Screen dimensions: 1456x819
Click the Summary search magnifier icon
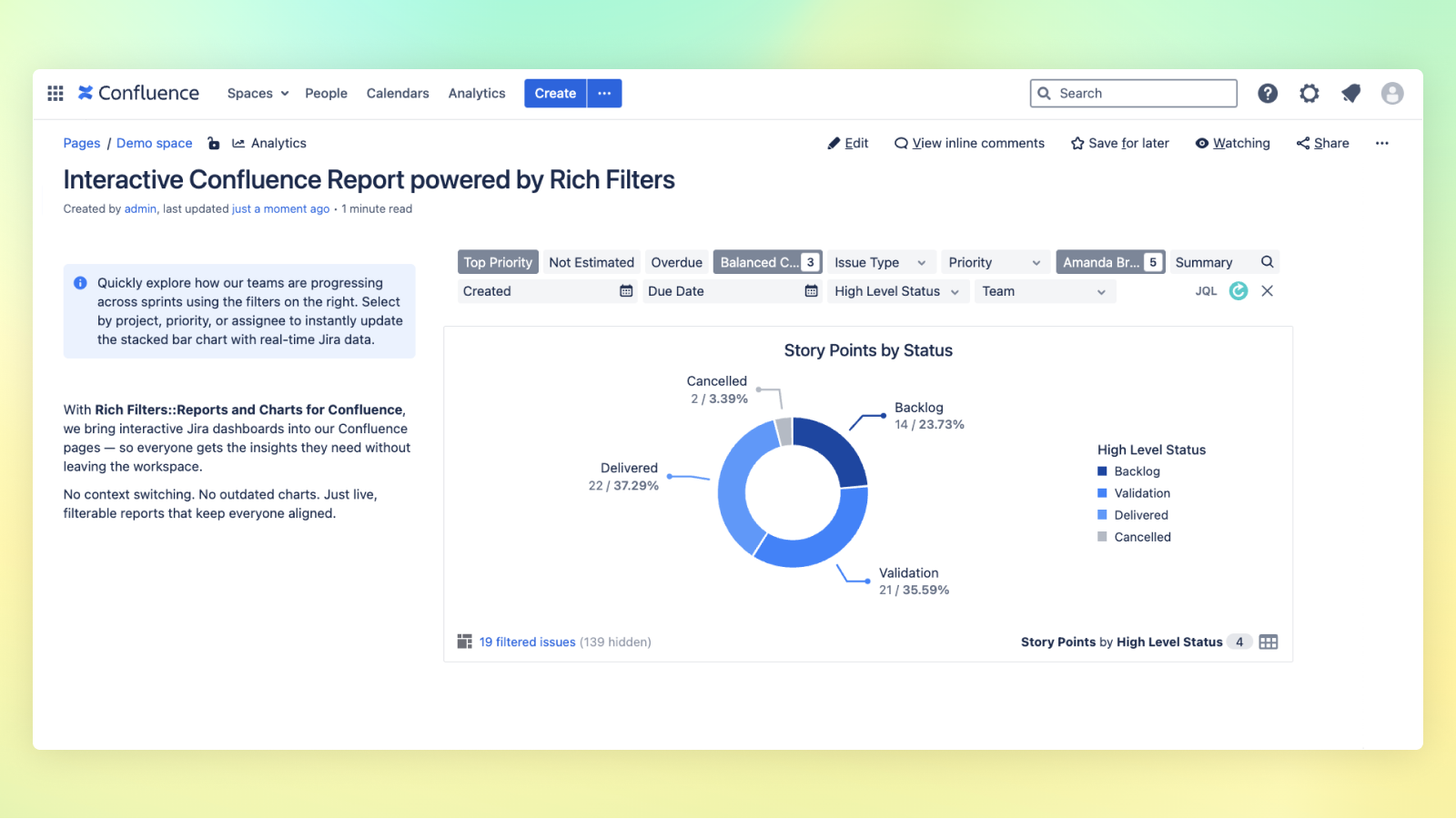(x=1267, y=262)
